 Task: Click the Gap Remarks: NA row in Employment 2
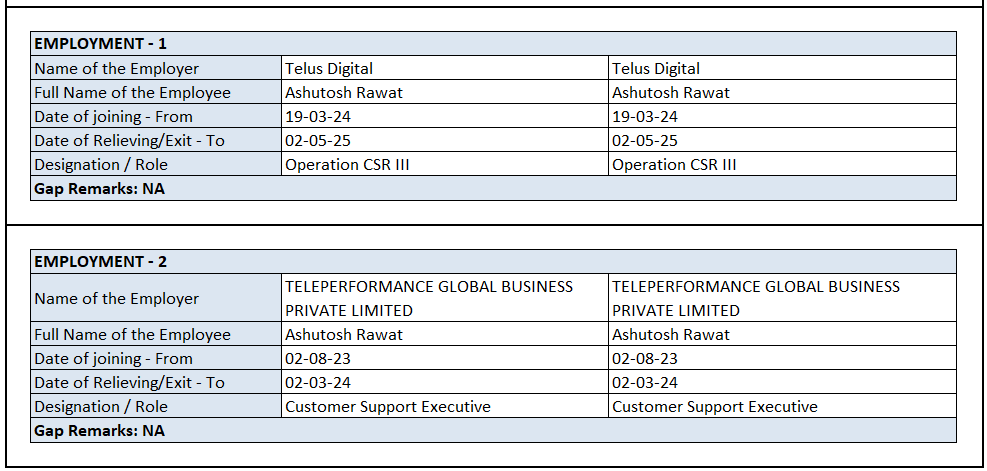(x=100, y=431)
